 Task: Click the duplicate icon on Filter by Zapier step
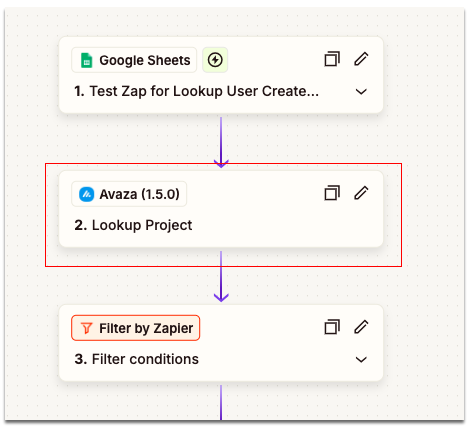click(x=332, y=327)
